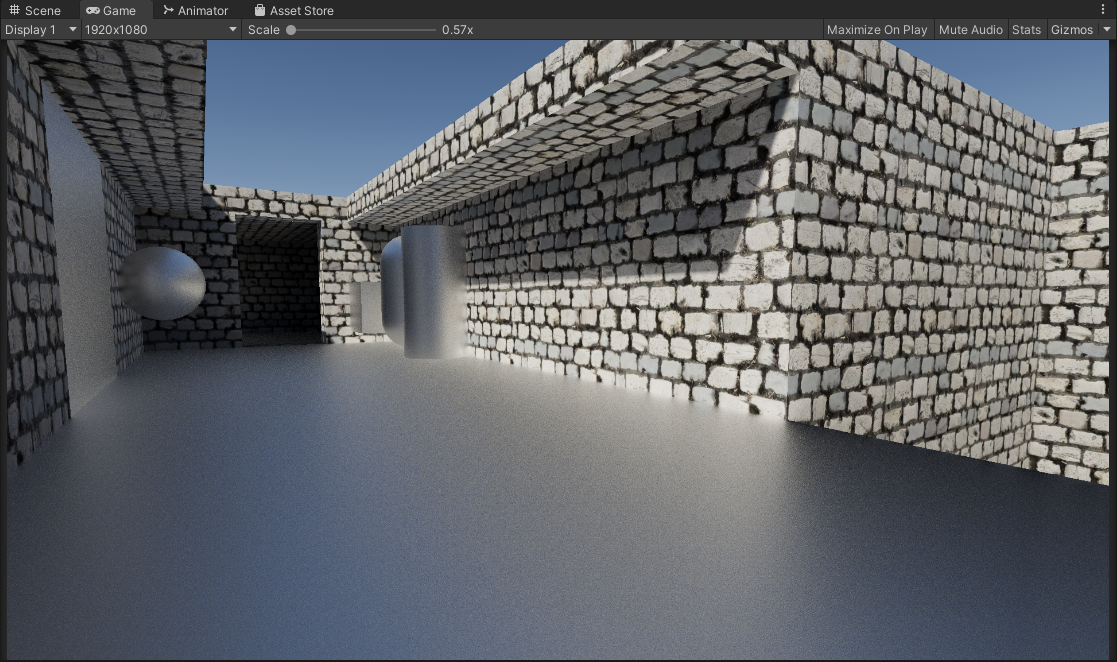Click the Scene tab grid icon
Image resolution: width=1117 pixels, height=662 pixels.
[x=14, y=10]
